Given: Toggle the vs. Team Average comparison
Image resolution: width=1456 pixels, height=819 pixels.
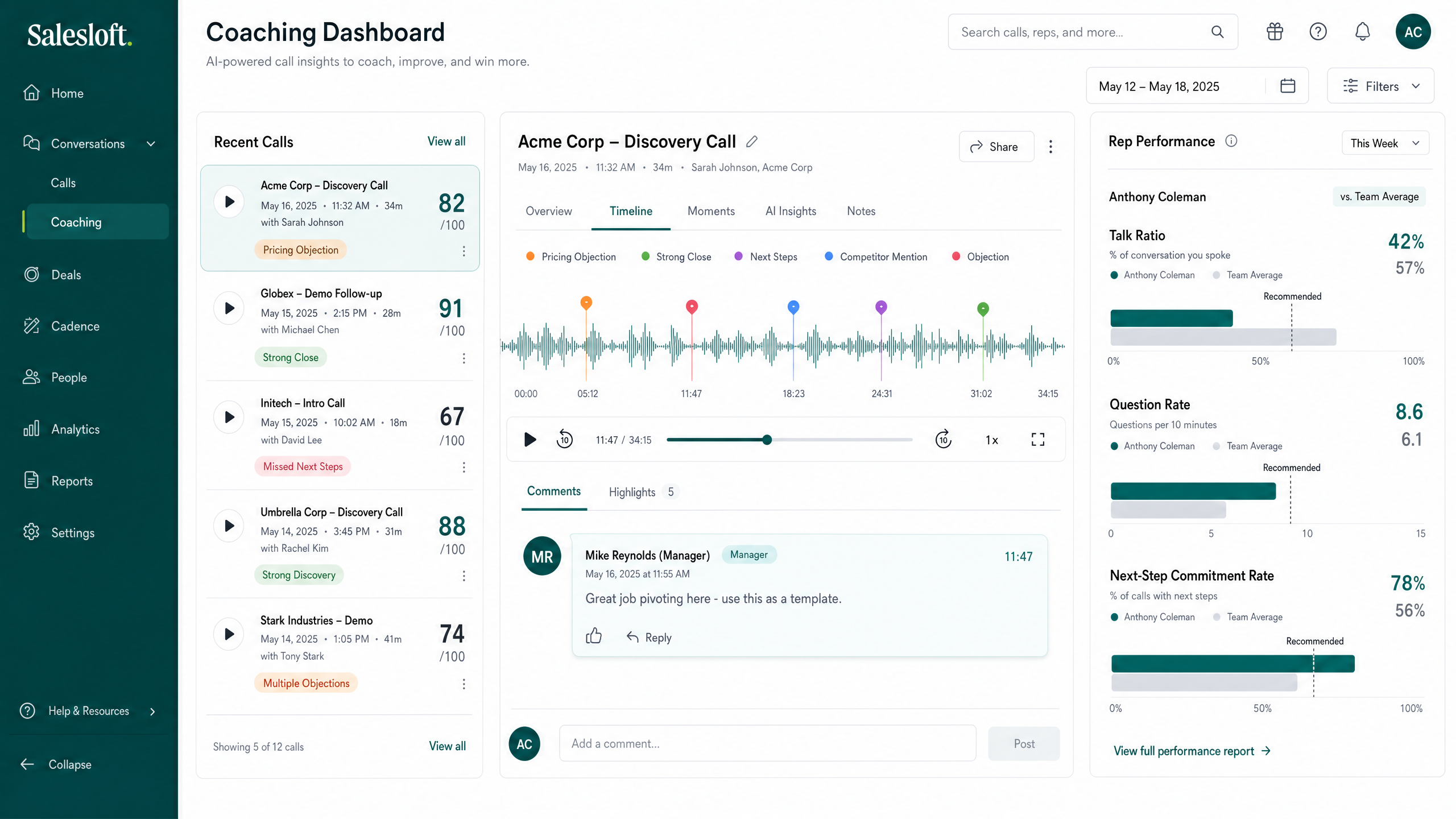Looking at the screenshot, I should 1379,197.
